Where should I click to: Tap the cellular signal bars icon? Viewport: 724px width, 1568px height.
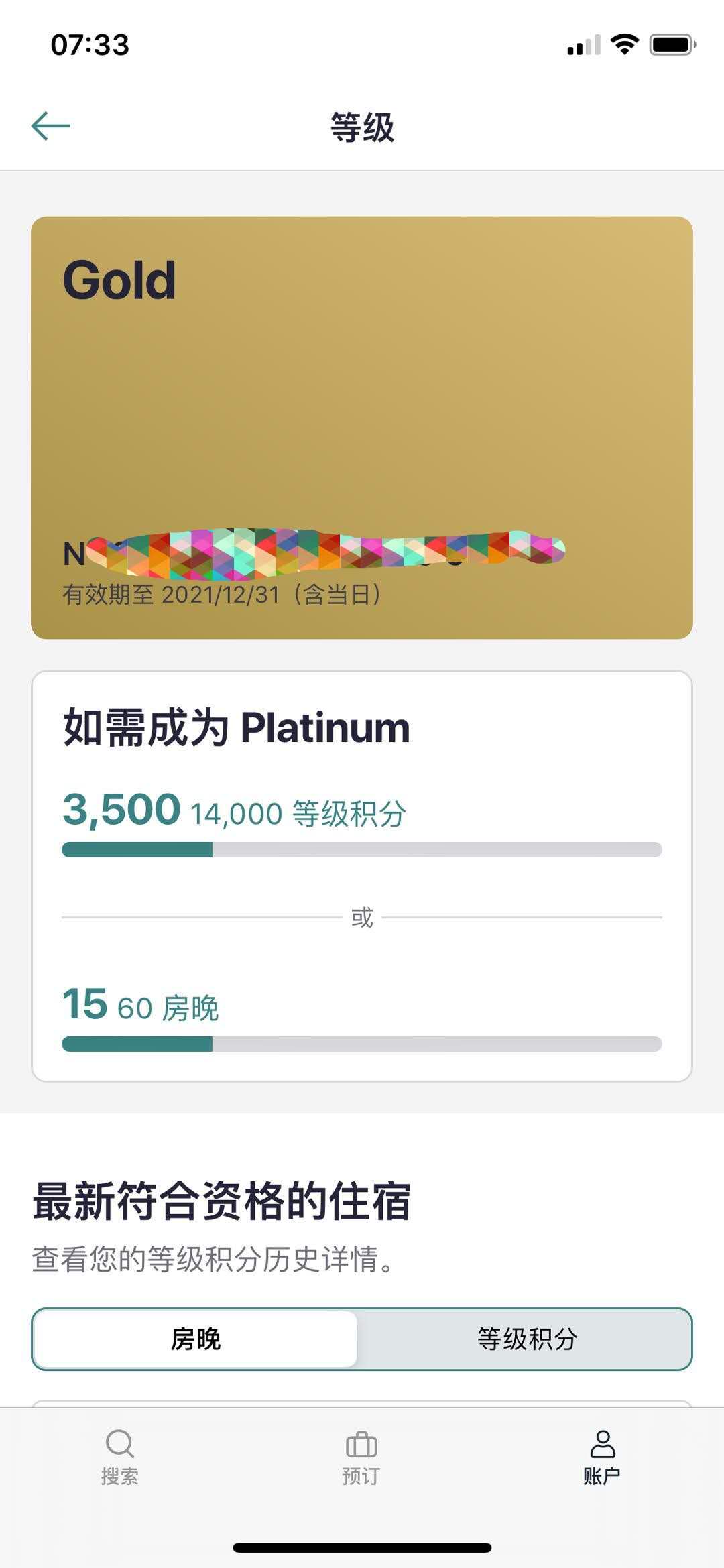coord(583,46)
